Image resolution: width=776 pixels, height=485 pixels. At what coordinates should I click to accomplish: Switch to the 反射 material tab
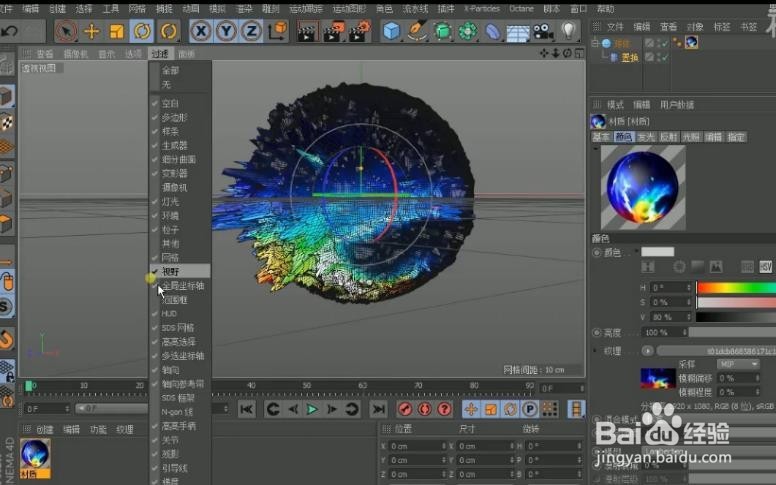point(668,137)
